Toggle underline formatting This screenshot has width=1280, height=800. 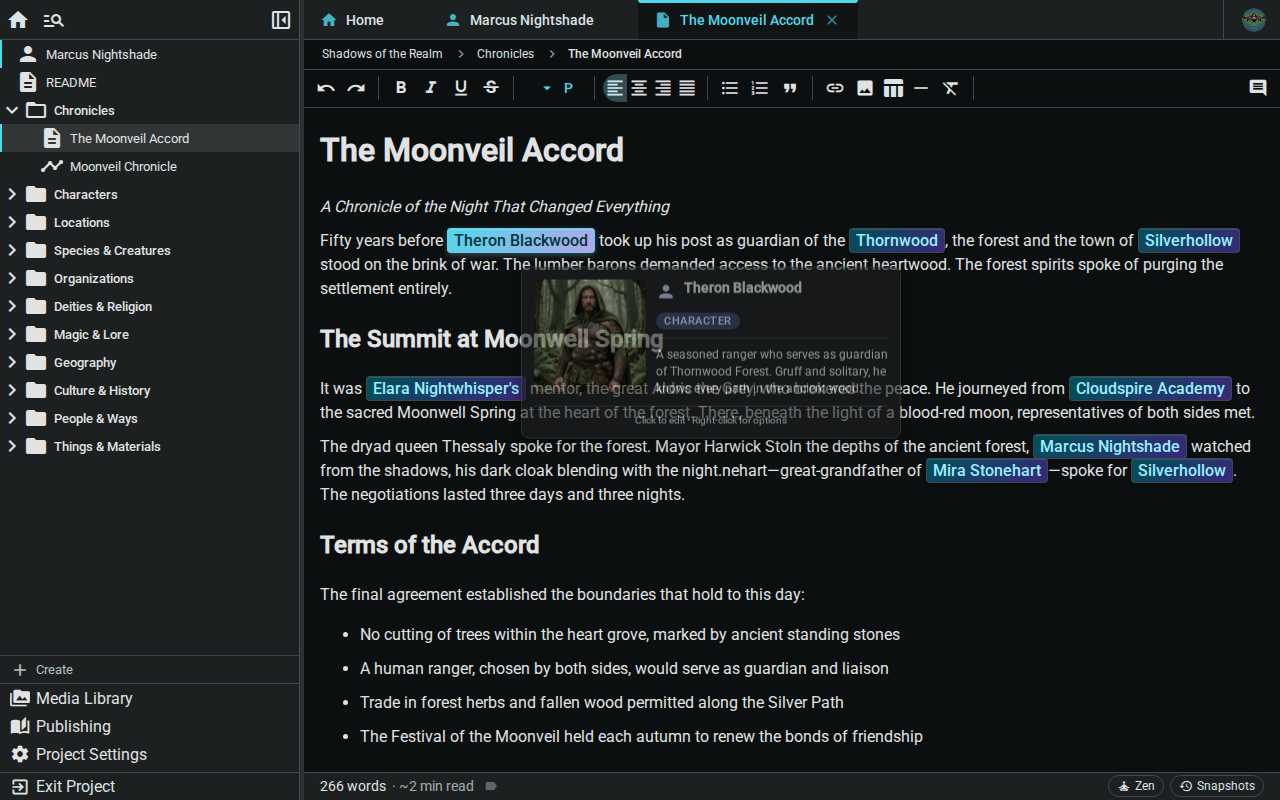point(461,88)
